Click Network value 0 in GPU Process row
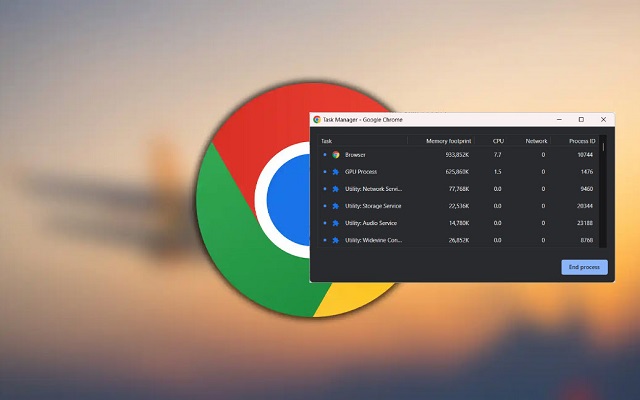 click(x=543, y=172)
